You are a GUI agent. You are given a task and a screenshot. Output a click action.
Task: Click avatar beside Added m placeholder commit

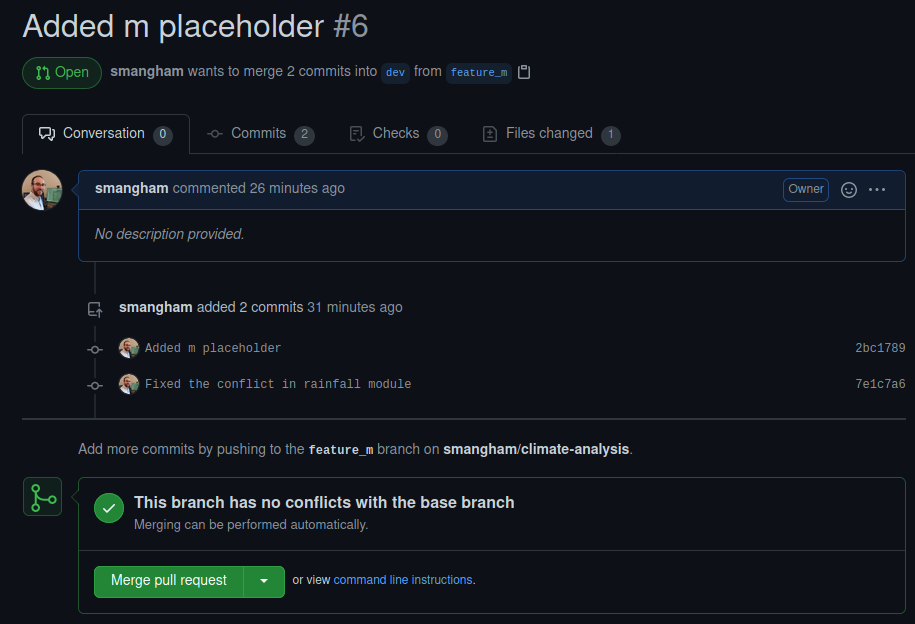click(x=129, y=348)
